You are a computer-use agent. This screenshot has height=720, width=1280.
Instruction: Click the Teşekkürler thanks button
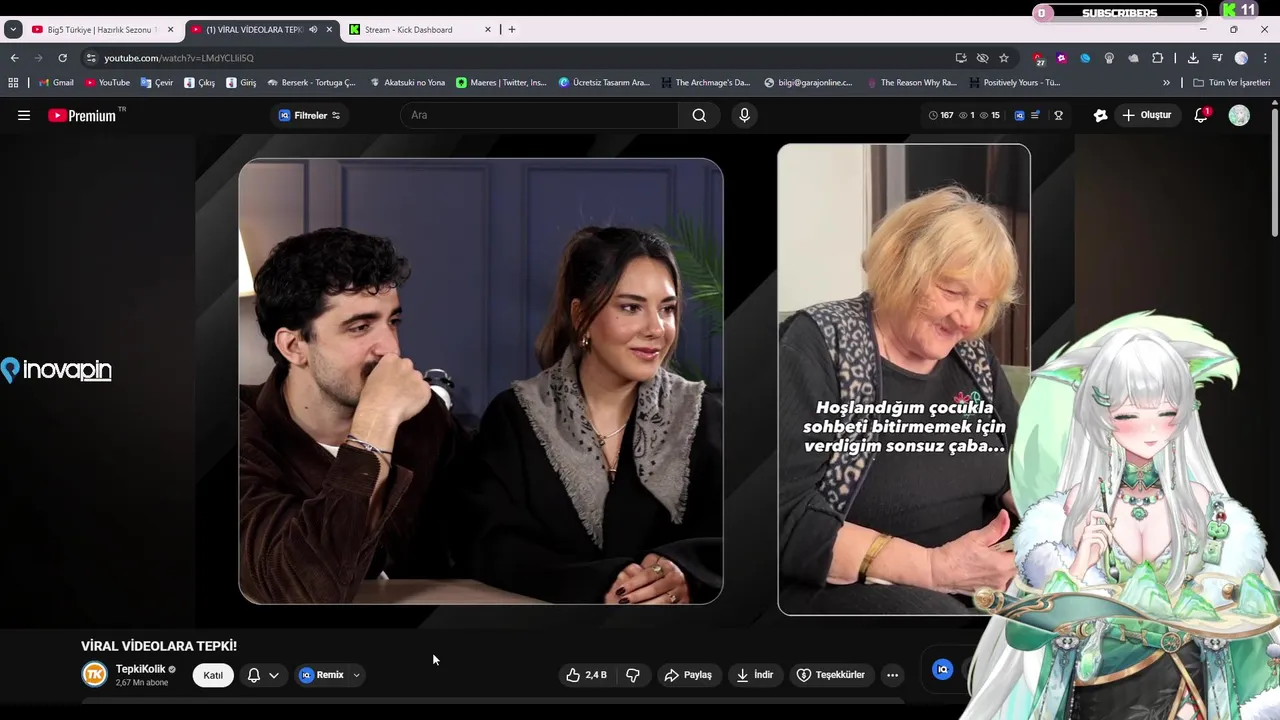point(830,675)
